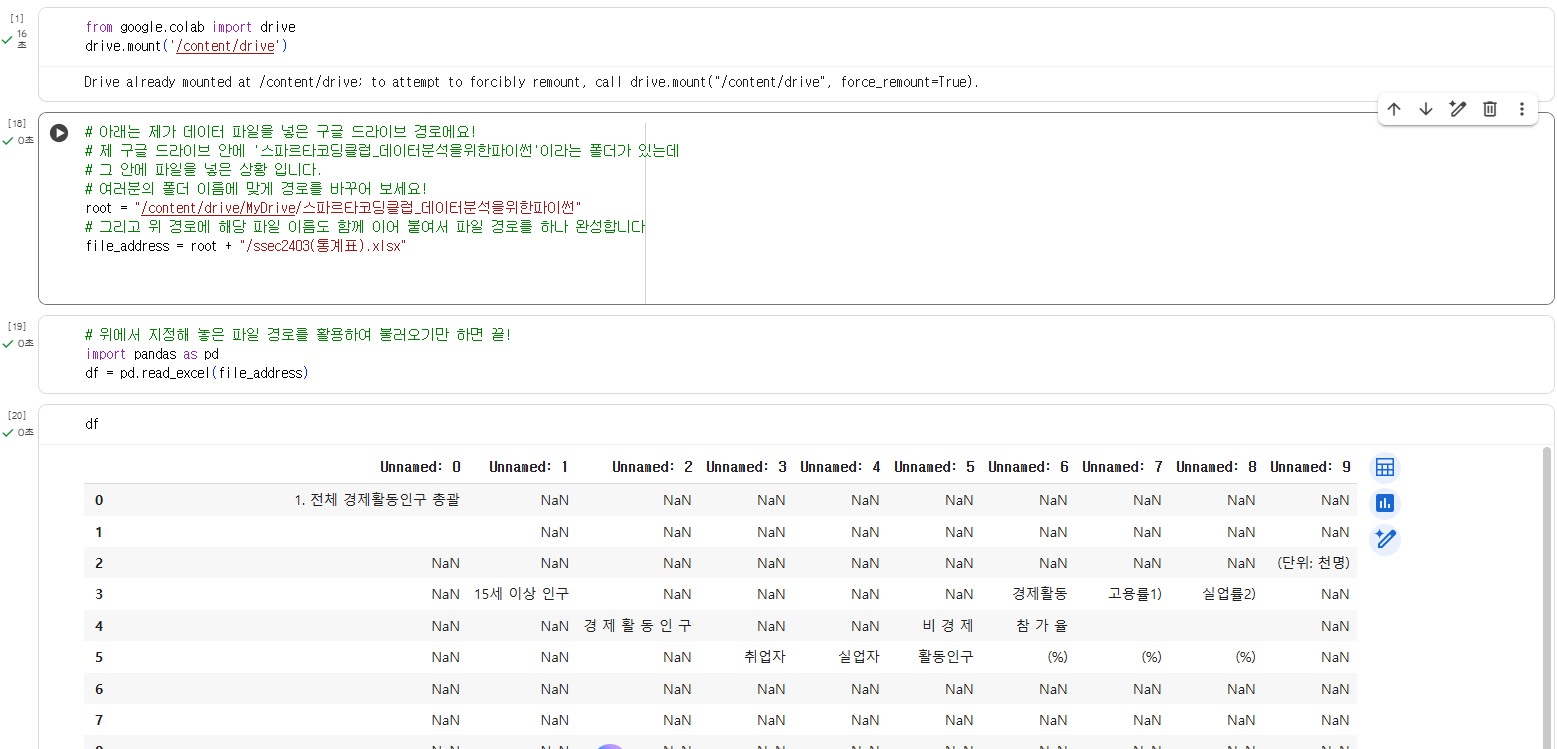Click the comment '# 위에서 지정해 놓은 파일 경로를...'
Screen dimensions: 1557x749
click(298, 335)
